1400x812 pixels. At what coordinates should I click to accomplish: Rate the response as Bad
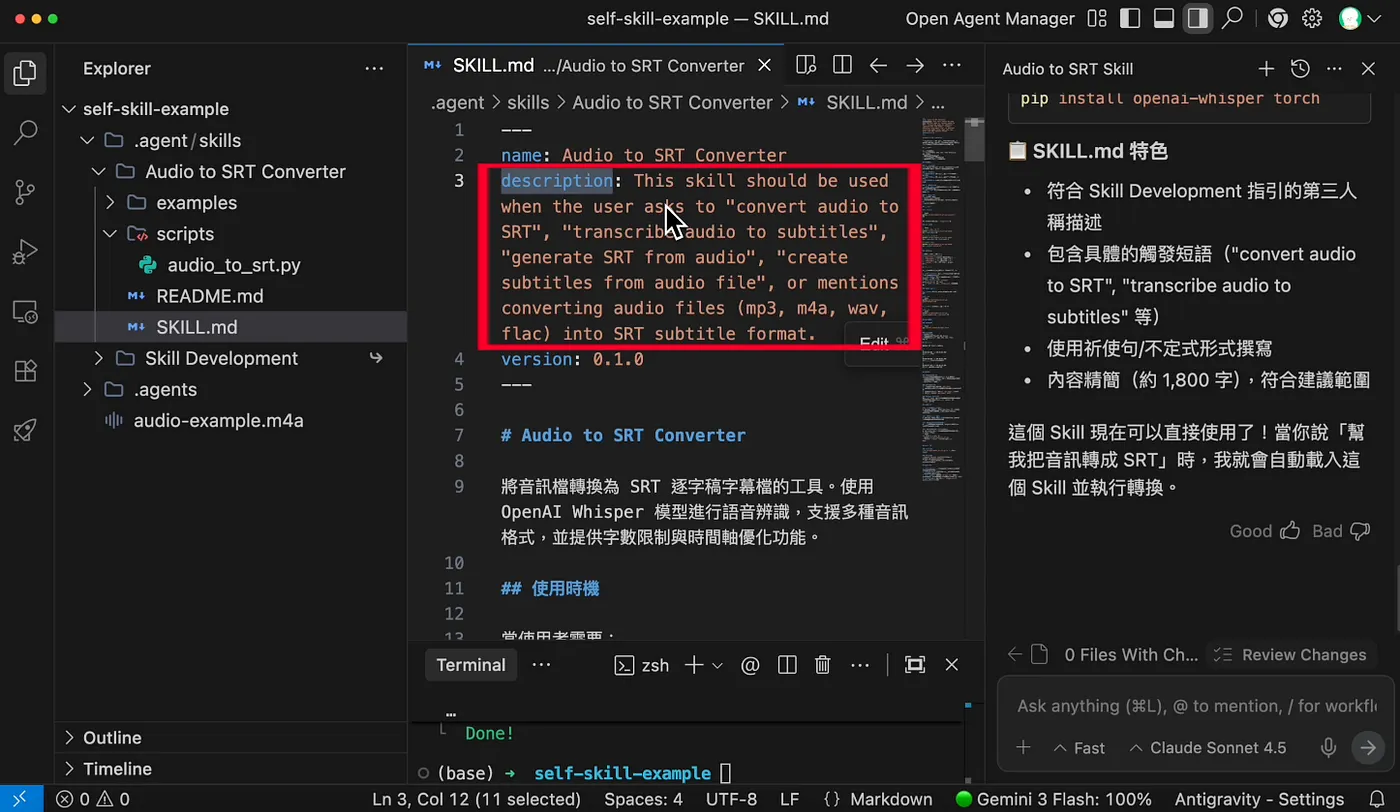coord(1341,531)
